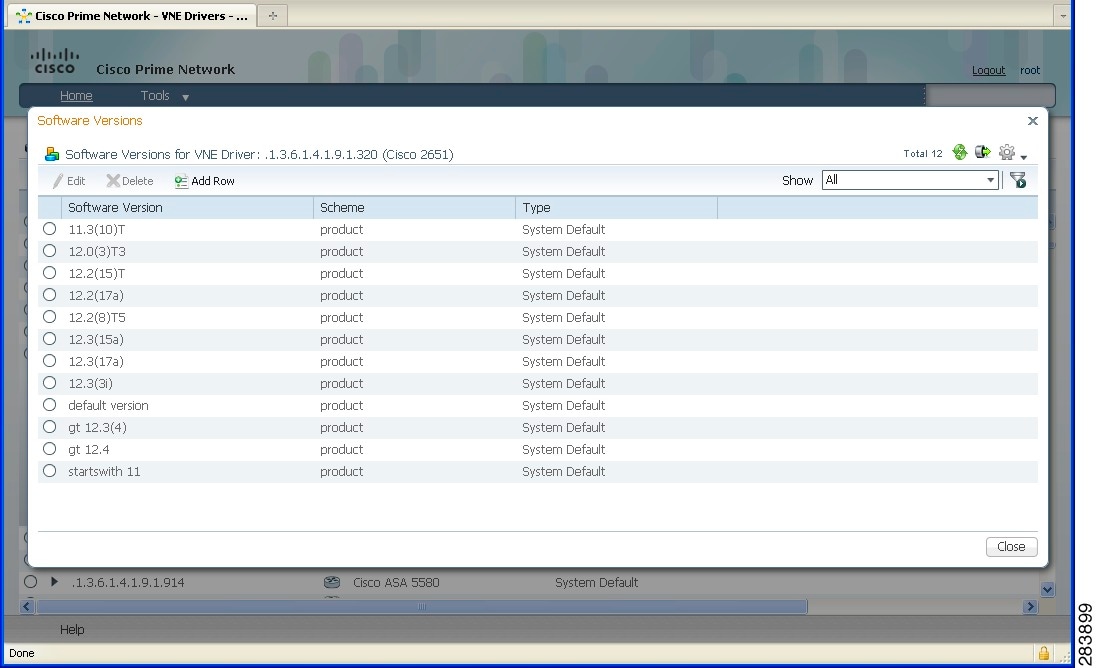The width and height of the screenshot is (1097, 668).
Task: Click Add Row in toolbar
Action: coord(204,181)
